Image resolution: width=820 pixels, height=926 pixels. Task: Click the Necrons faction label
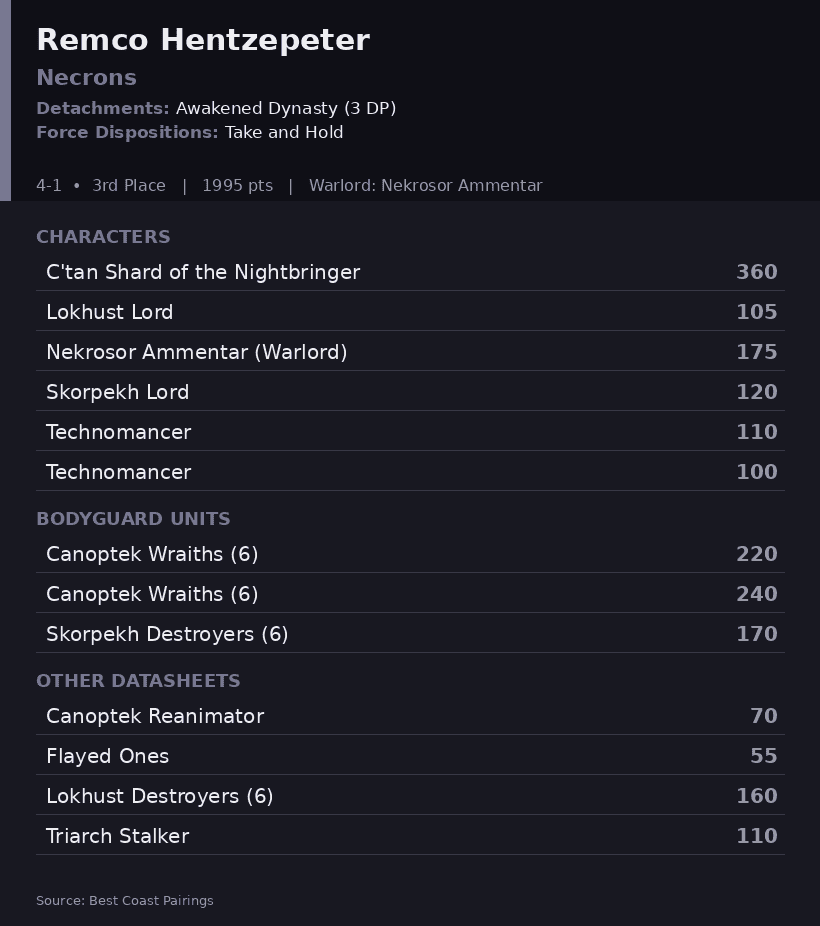[x=87, y=77]
